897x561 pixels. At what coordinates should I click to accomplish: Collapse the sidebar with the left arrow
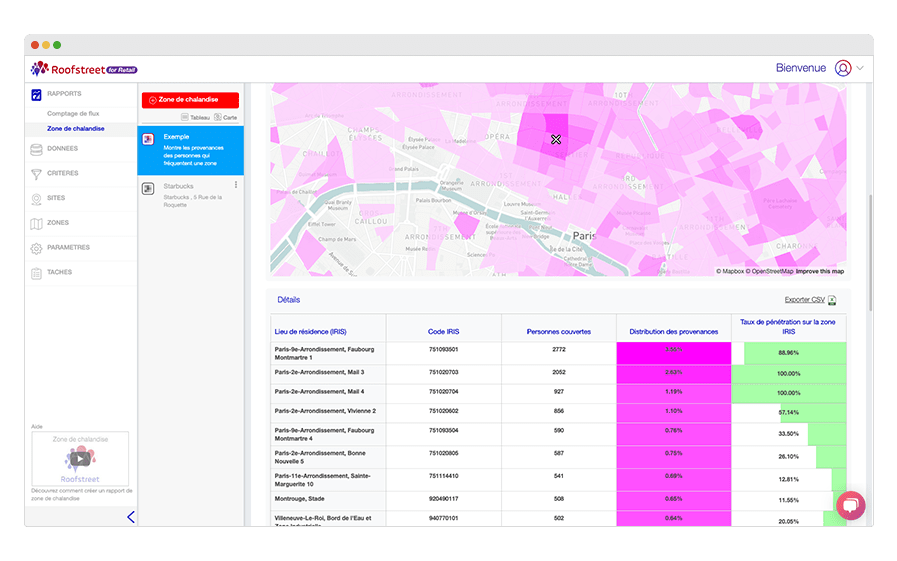point(131,517)
